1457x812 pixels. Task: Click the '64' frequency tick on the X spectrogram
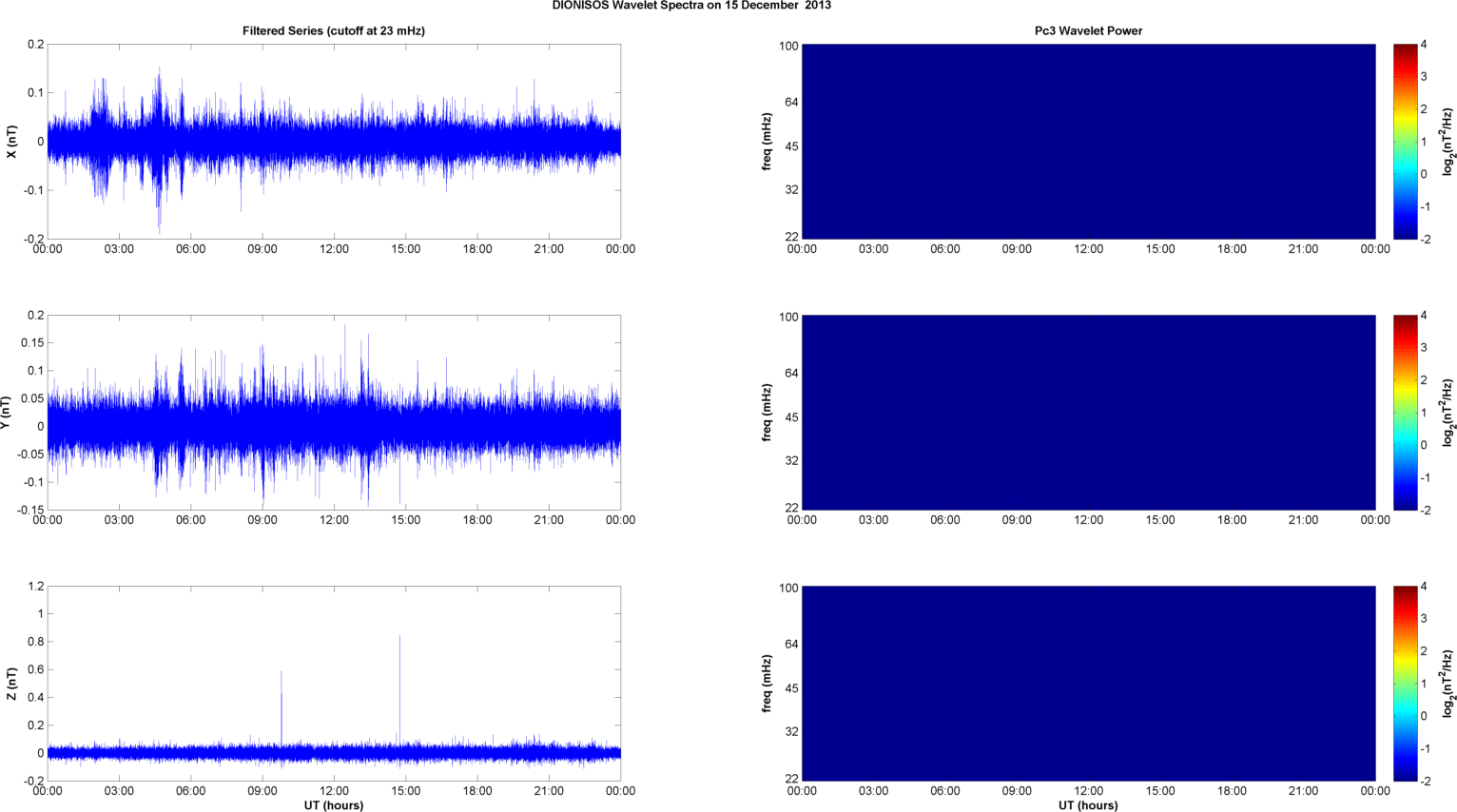pos(791,103)
